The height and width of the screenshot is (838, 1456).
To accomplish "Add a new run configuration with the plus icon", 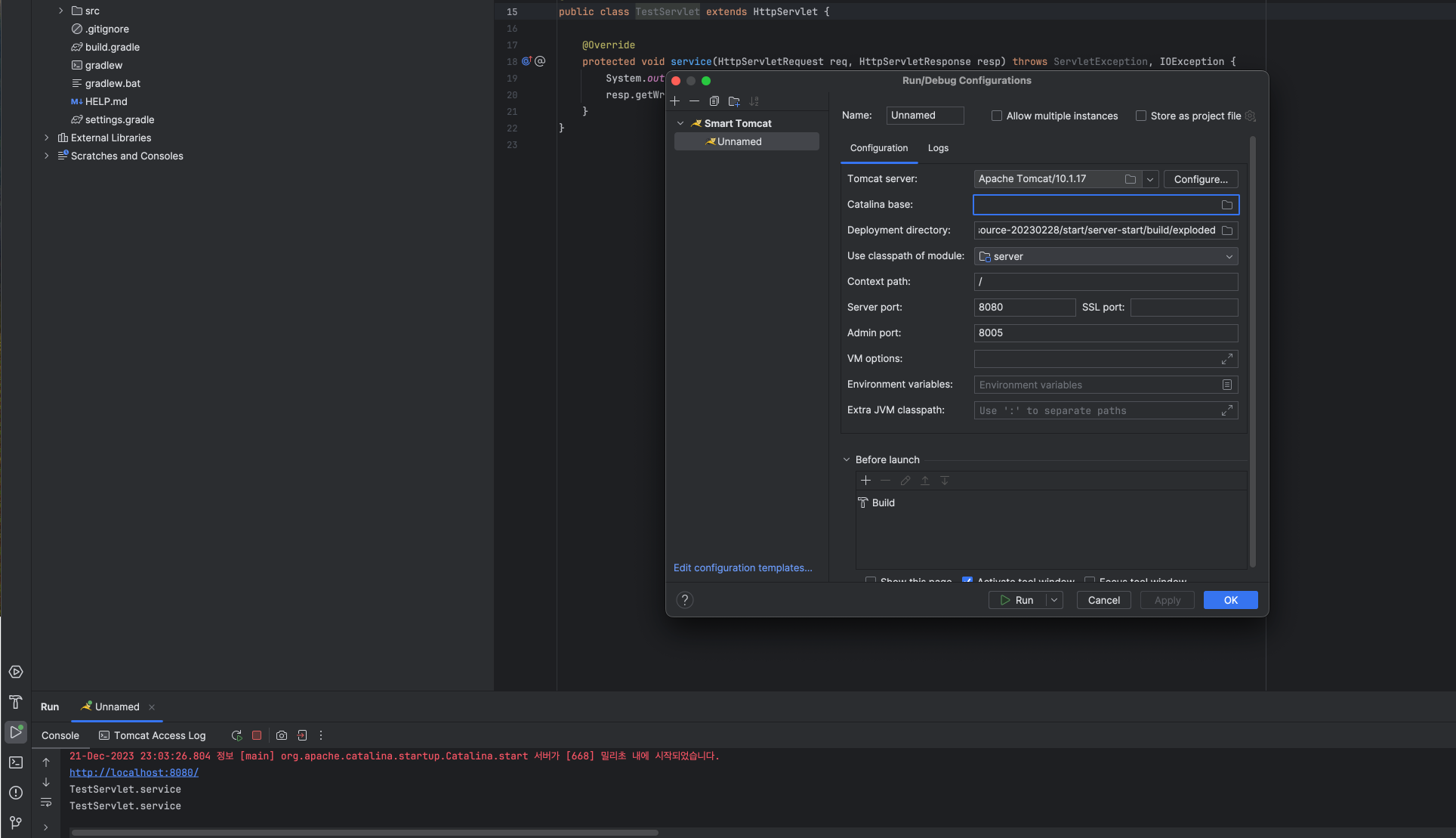I will coord(675,101).
